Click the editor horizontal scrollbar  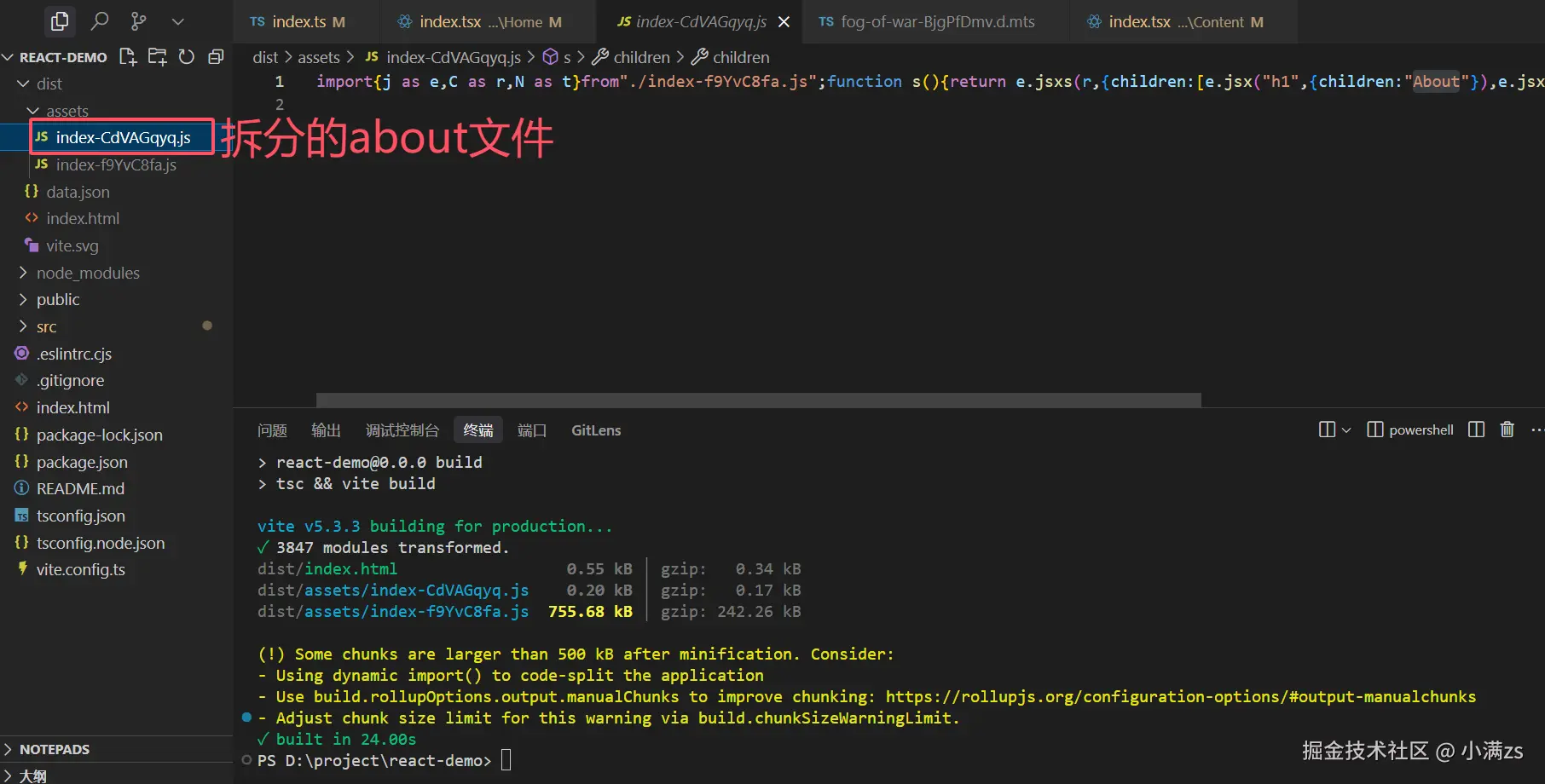tap(758, 400)
